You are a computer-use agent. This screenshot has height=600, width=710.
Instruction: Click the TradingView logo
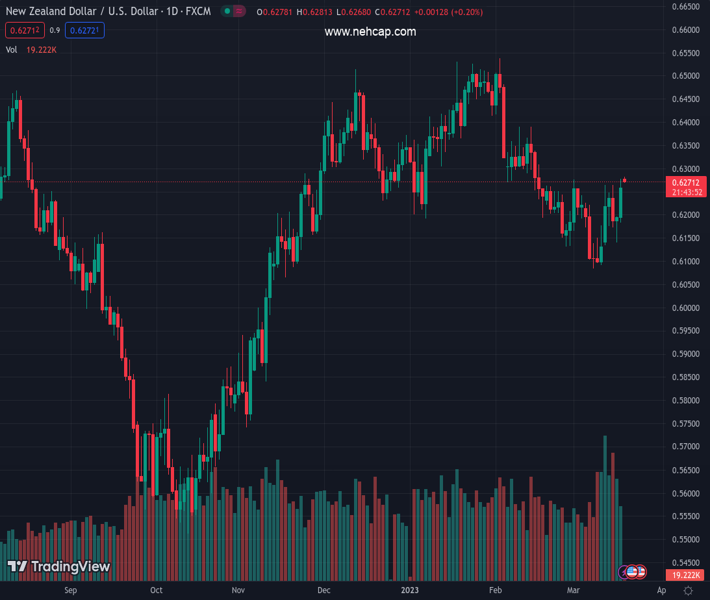click(x=58, y=567)
